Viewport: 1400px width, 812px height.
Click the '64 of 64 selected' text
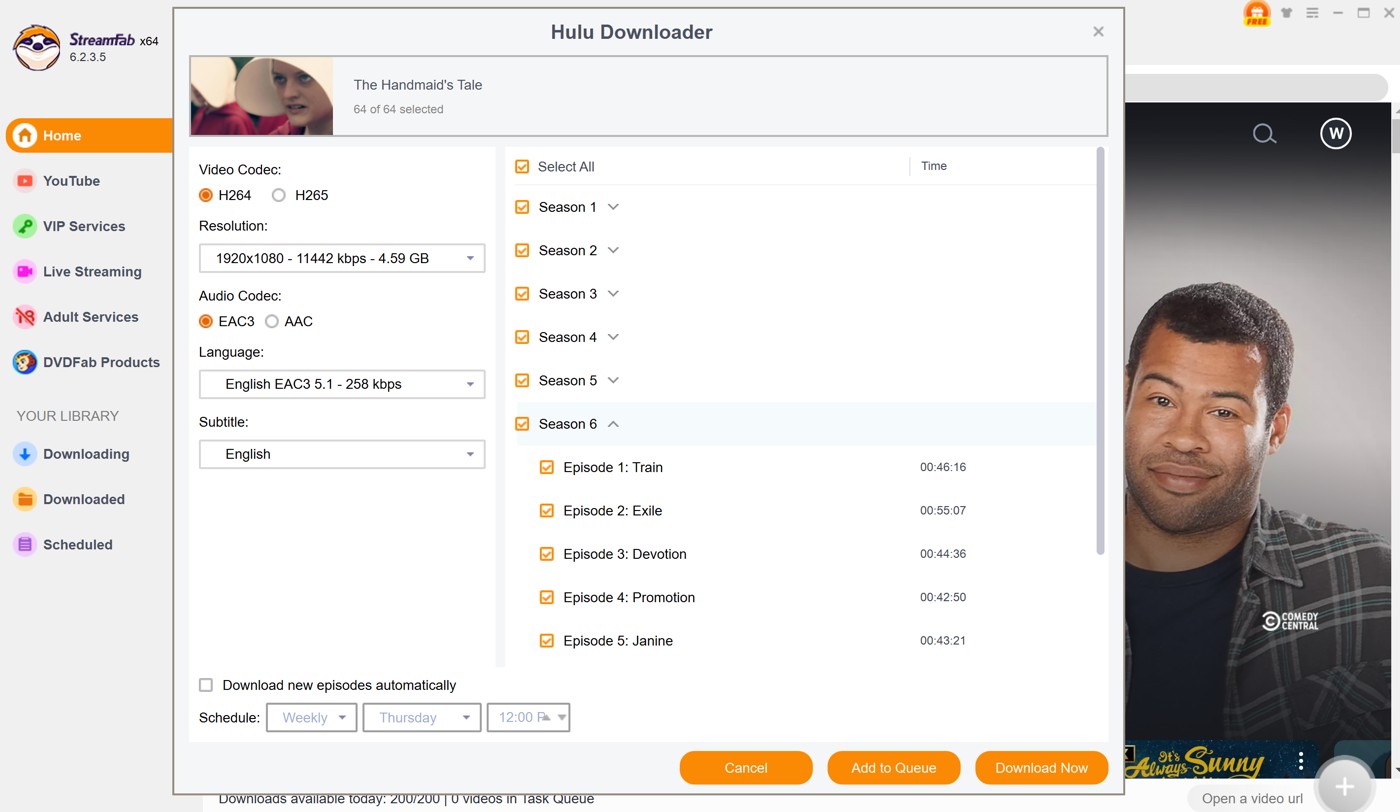398,109
